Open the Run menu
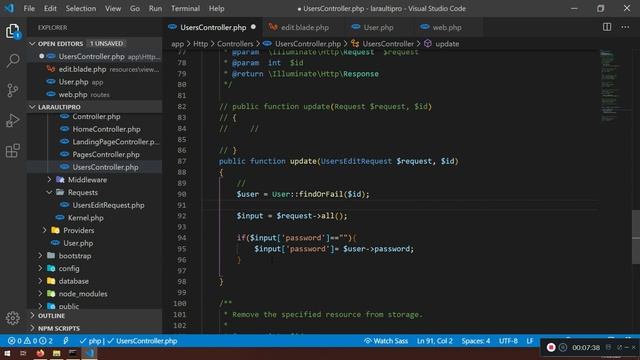Screen dimensions: 640x360 [x=155, y=8]
